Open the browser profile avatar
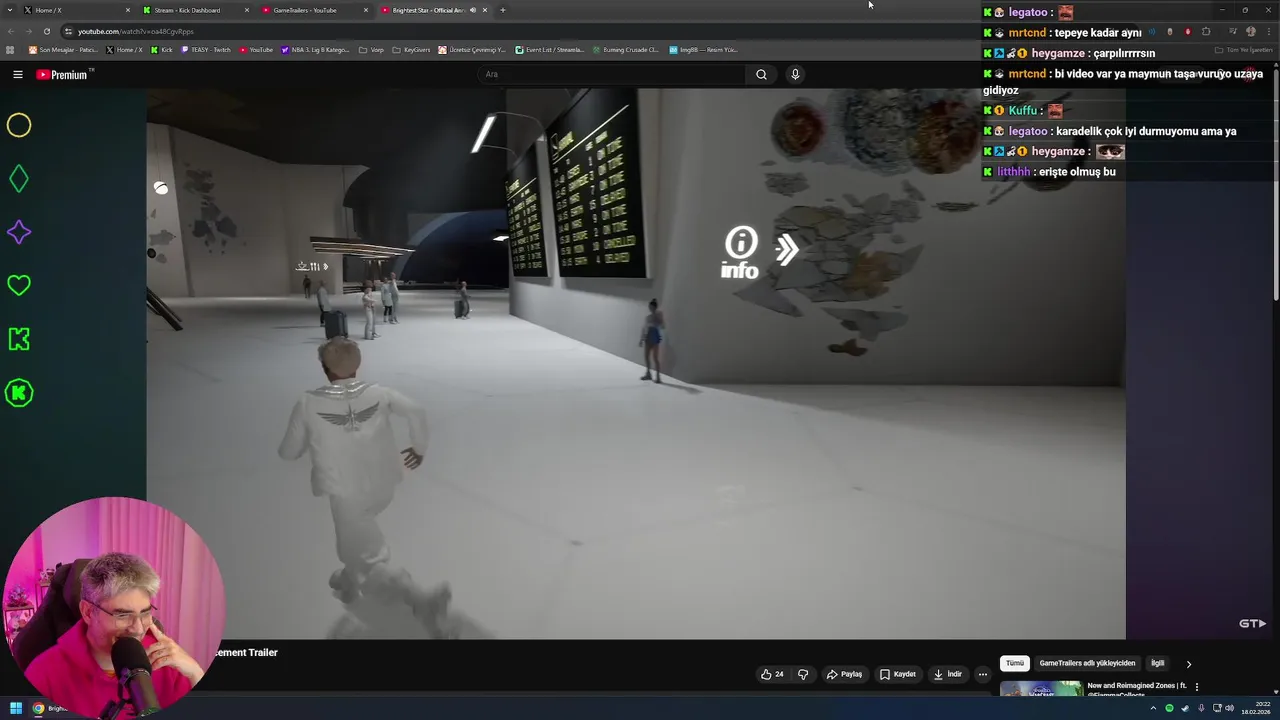Image resolution: width=1280 pixels, height=720 pixels. point(1251,31)
